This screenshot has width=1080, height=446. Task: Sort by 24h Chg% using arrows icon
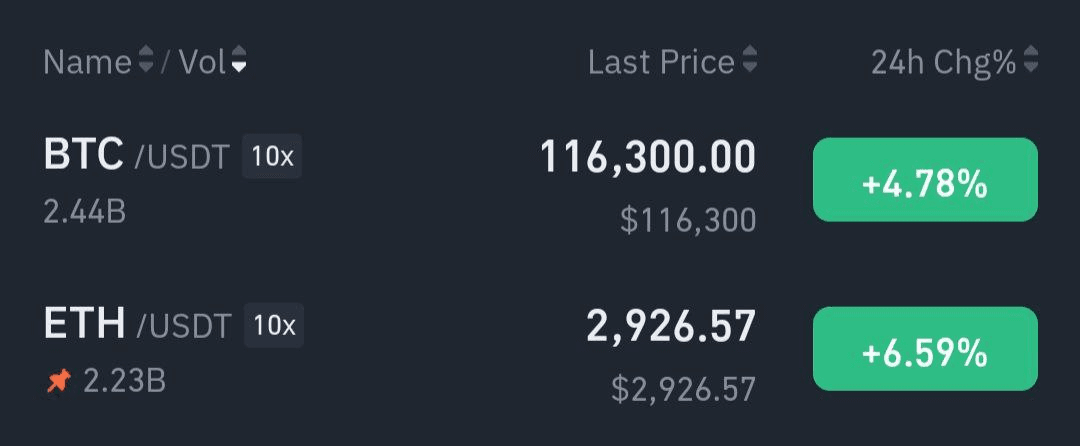[1030, 60]
